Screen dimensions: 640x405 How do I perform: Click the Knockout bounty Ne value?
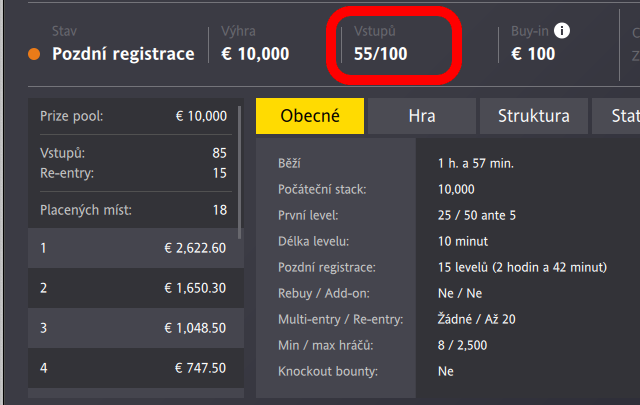tap(446, 371)
